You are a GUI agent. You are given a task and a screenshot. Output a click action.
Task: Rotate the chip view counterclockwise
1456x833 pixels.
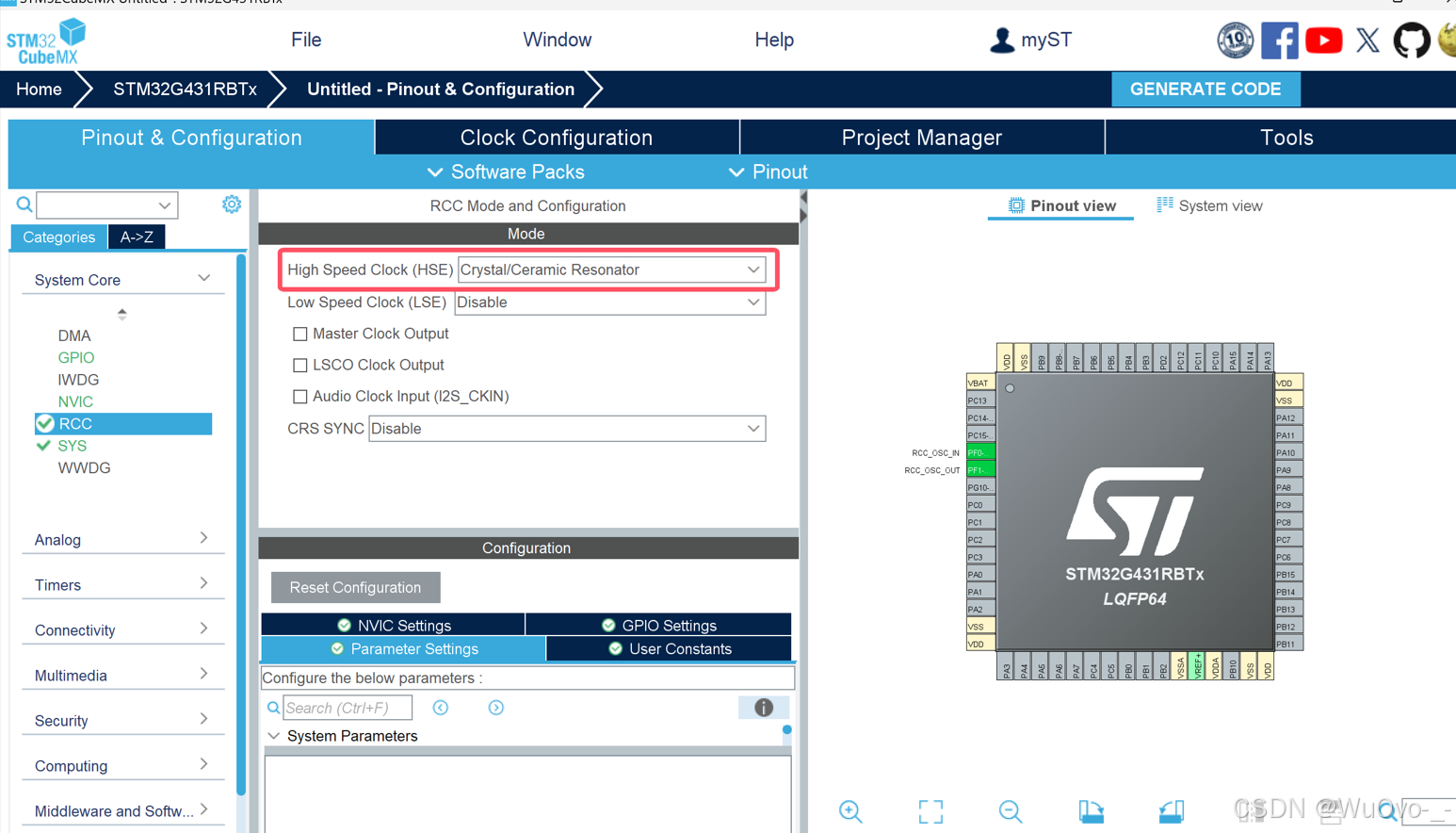1172,811
